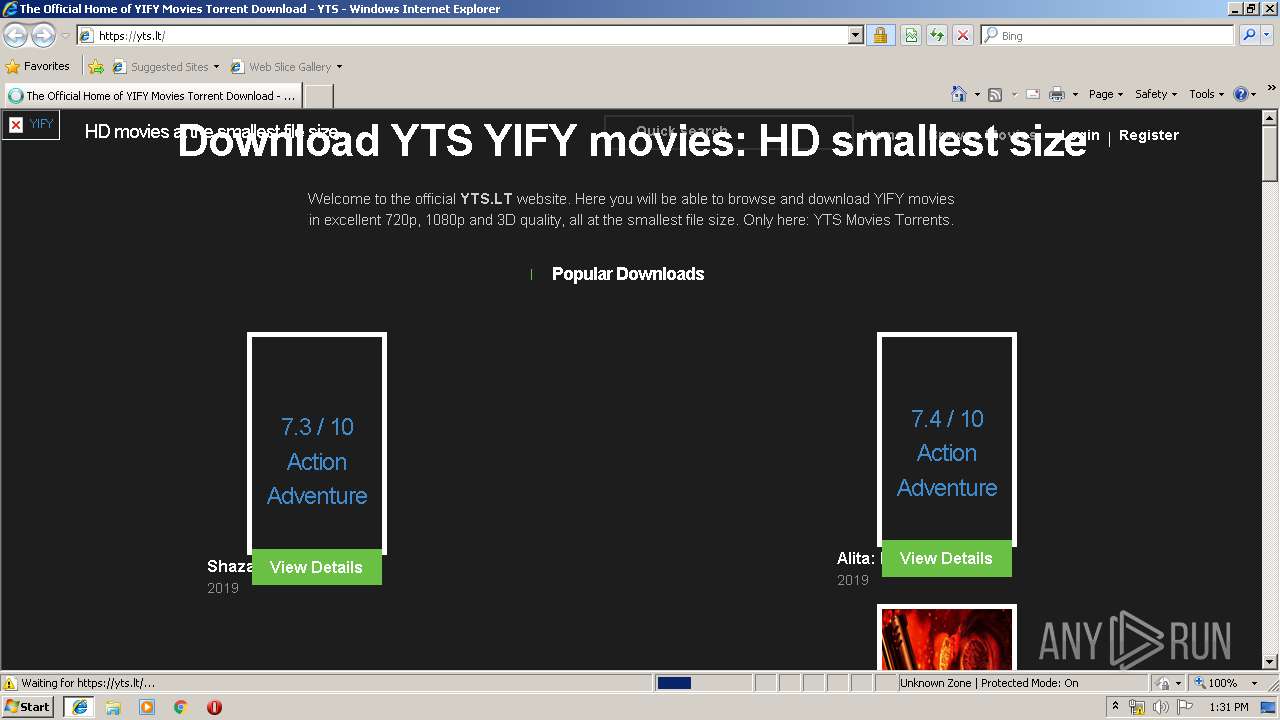1280x720 pixels.
Task: Click the status bar warning icon
Action: [10, 683]
